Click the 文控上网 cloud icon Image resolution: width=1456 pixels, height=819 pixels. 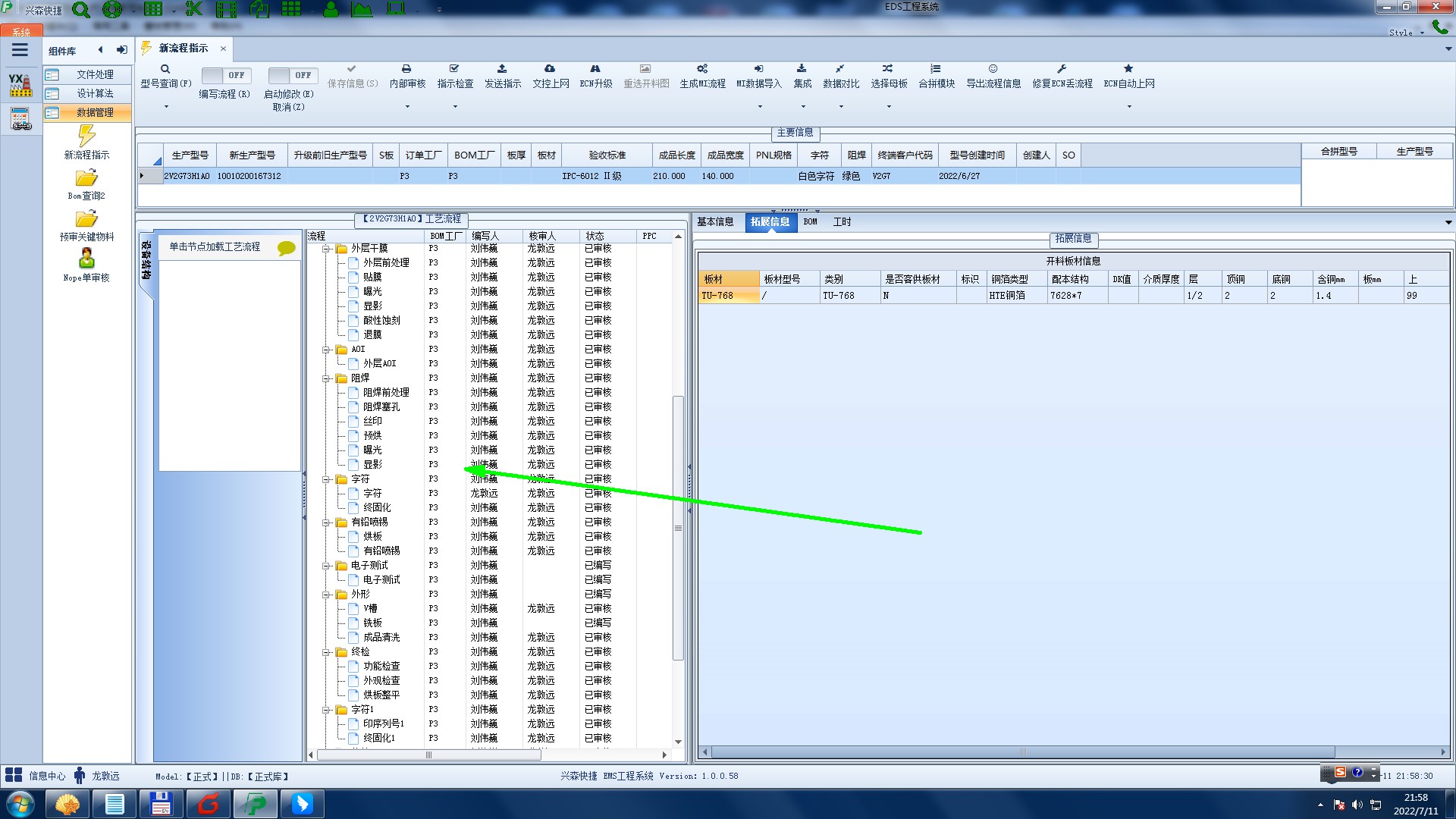[550, 69]
